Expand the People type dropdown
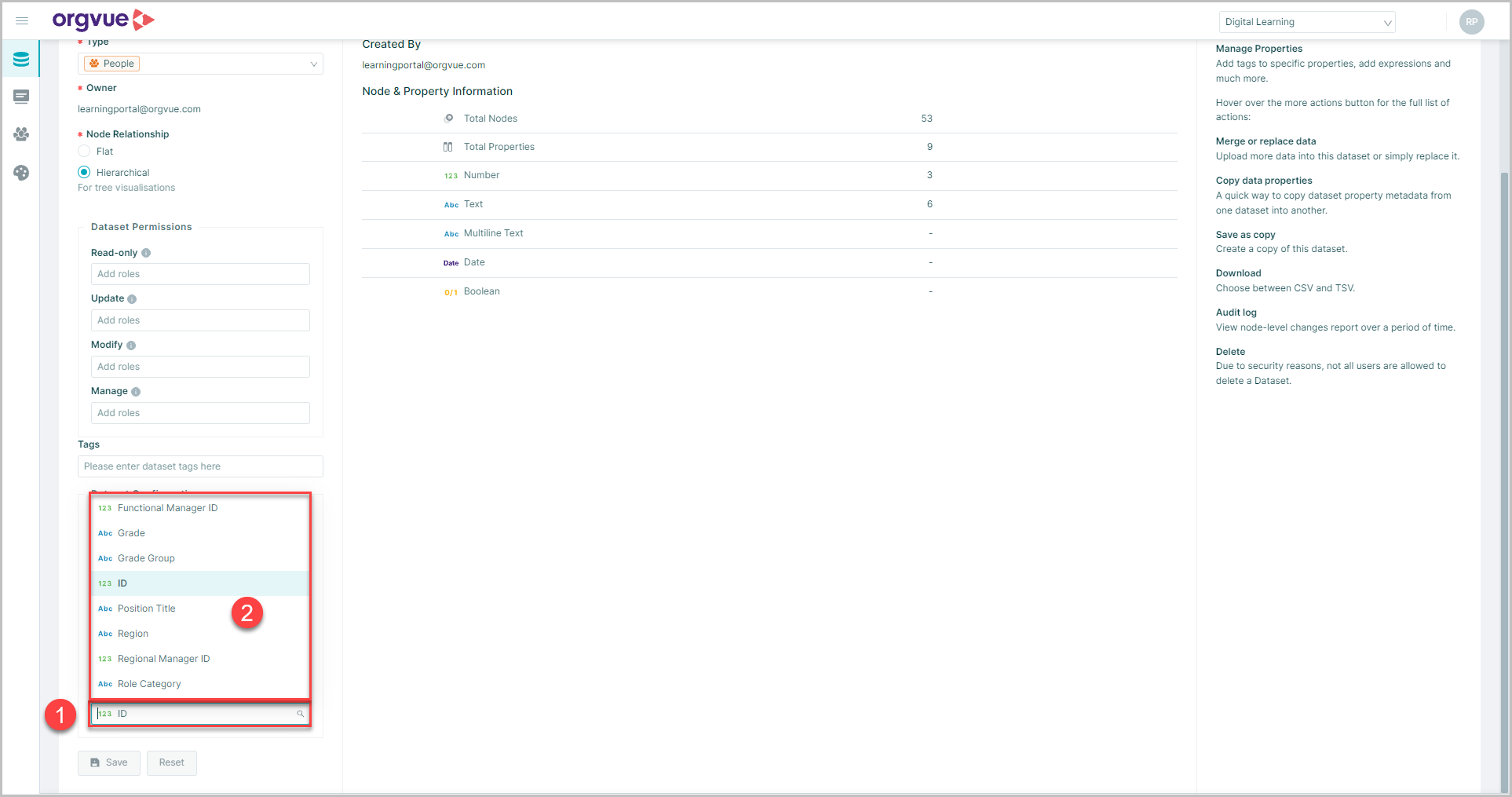The image size is (1512, 797). tap(200, 64)
